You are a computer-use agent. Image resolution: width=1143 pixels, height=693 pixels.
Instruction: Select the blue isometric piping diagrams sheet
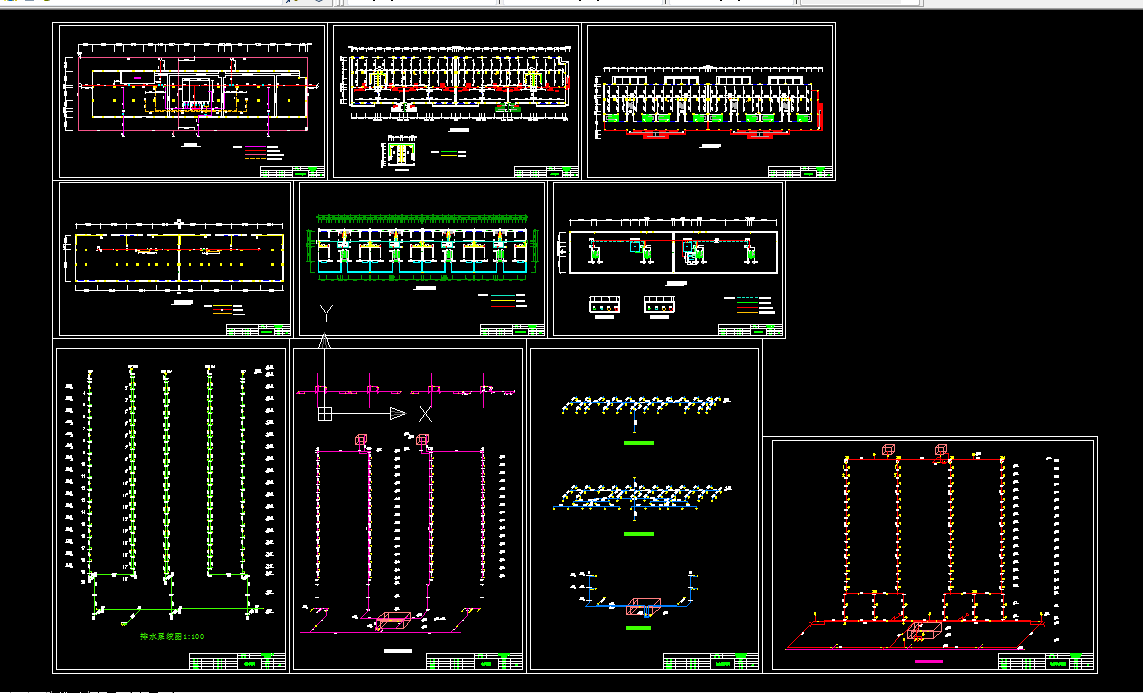(645, 509)
